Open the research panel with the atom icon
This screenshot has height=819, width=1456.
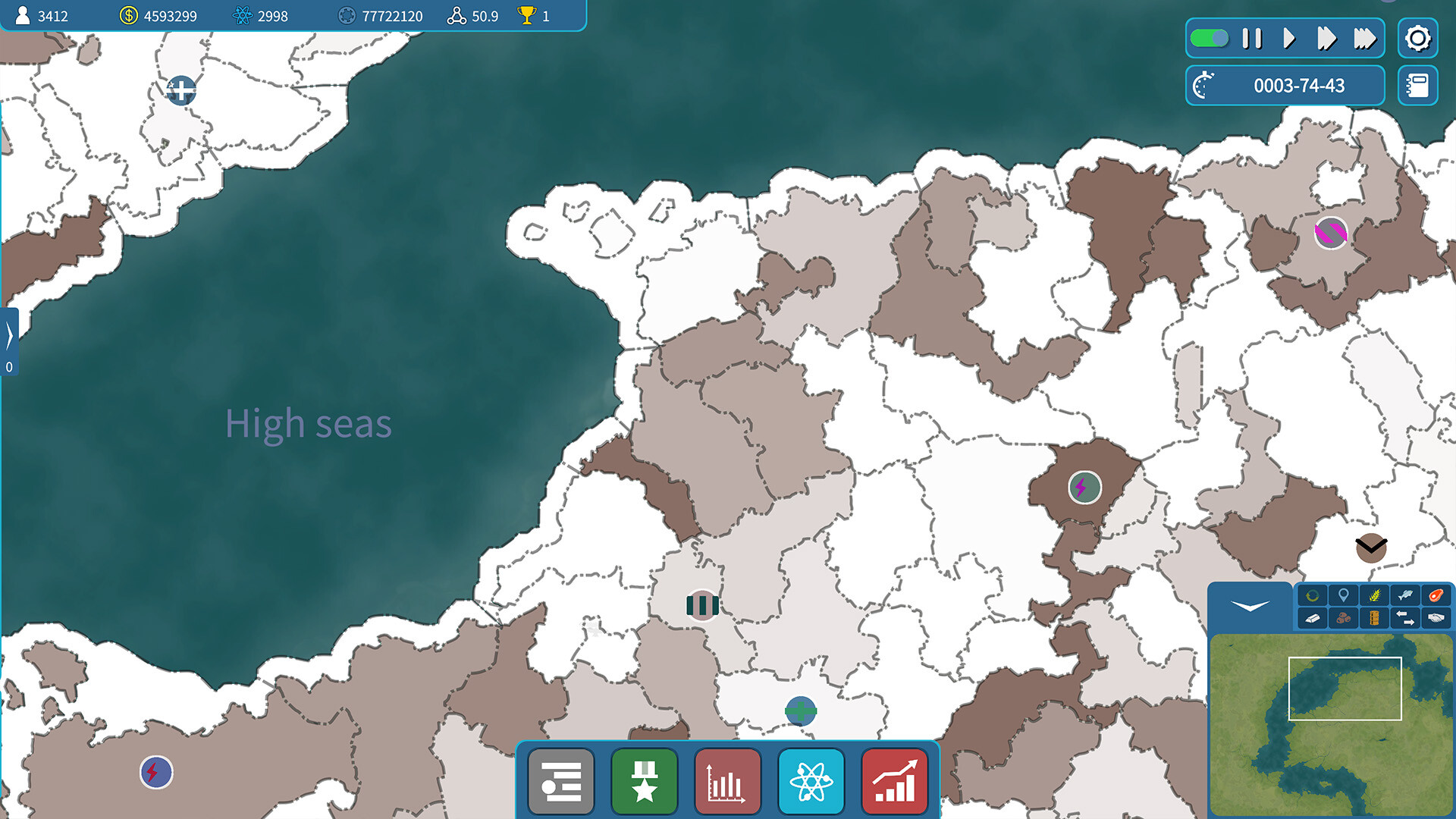coord(811,781)
